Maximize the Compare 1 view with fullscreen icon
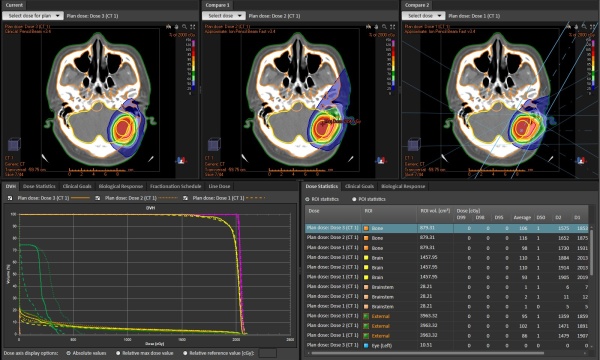The height and width of the screenshot is (360, 600). tap(392, 27)
